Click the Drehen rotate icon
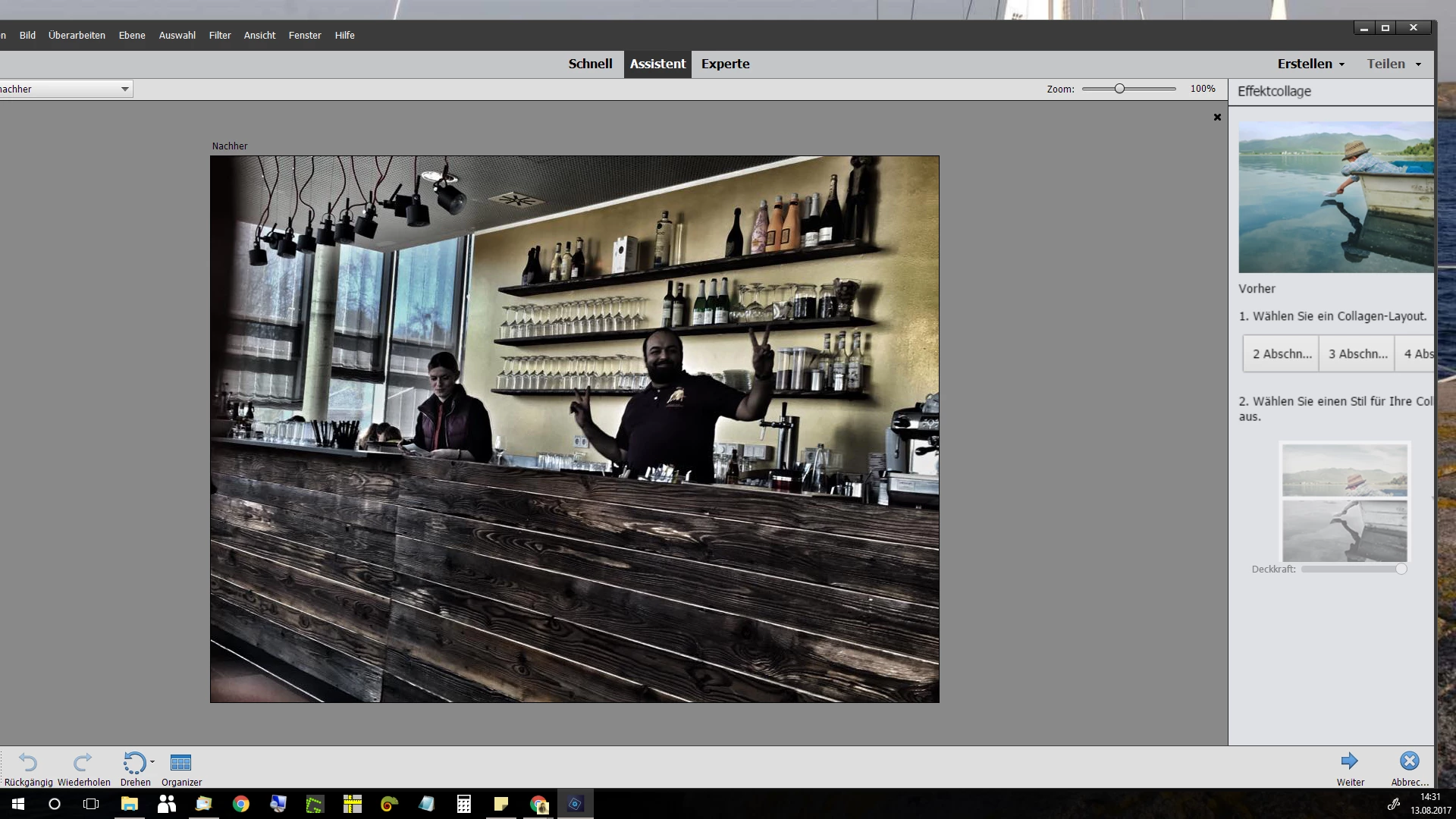 coord(133,761)
